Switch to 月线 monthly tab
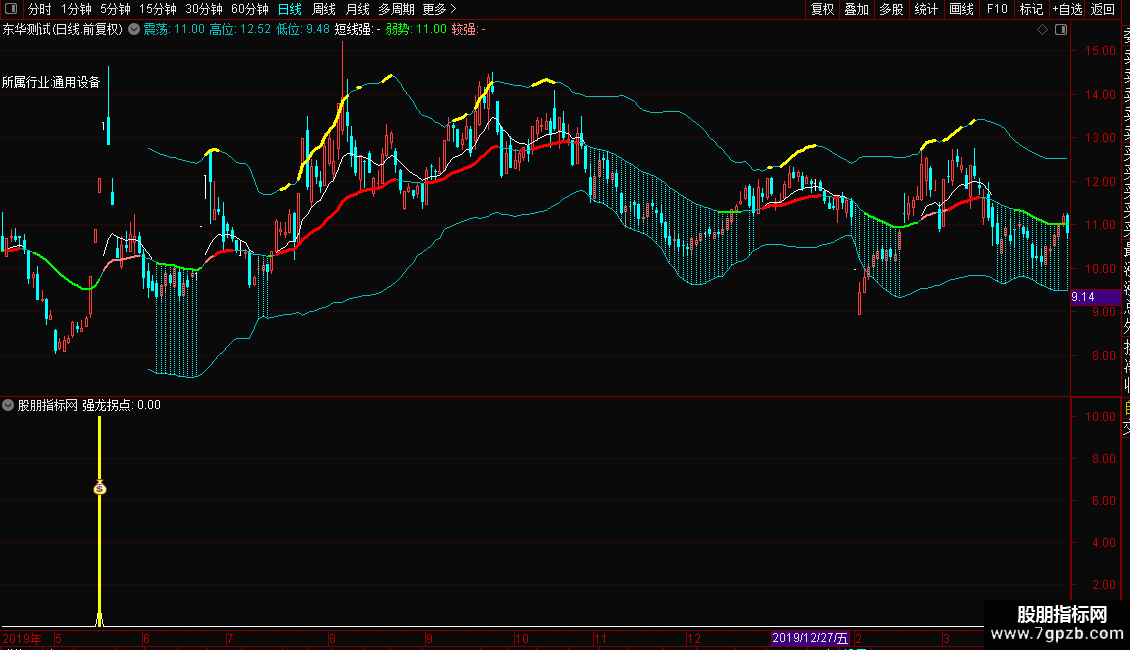Viewport: 1130px width, 650px height. pyautogui.click(x=357, y=9)
